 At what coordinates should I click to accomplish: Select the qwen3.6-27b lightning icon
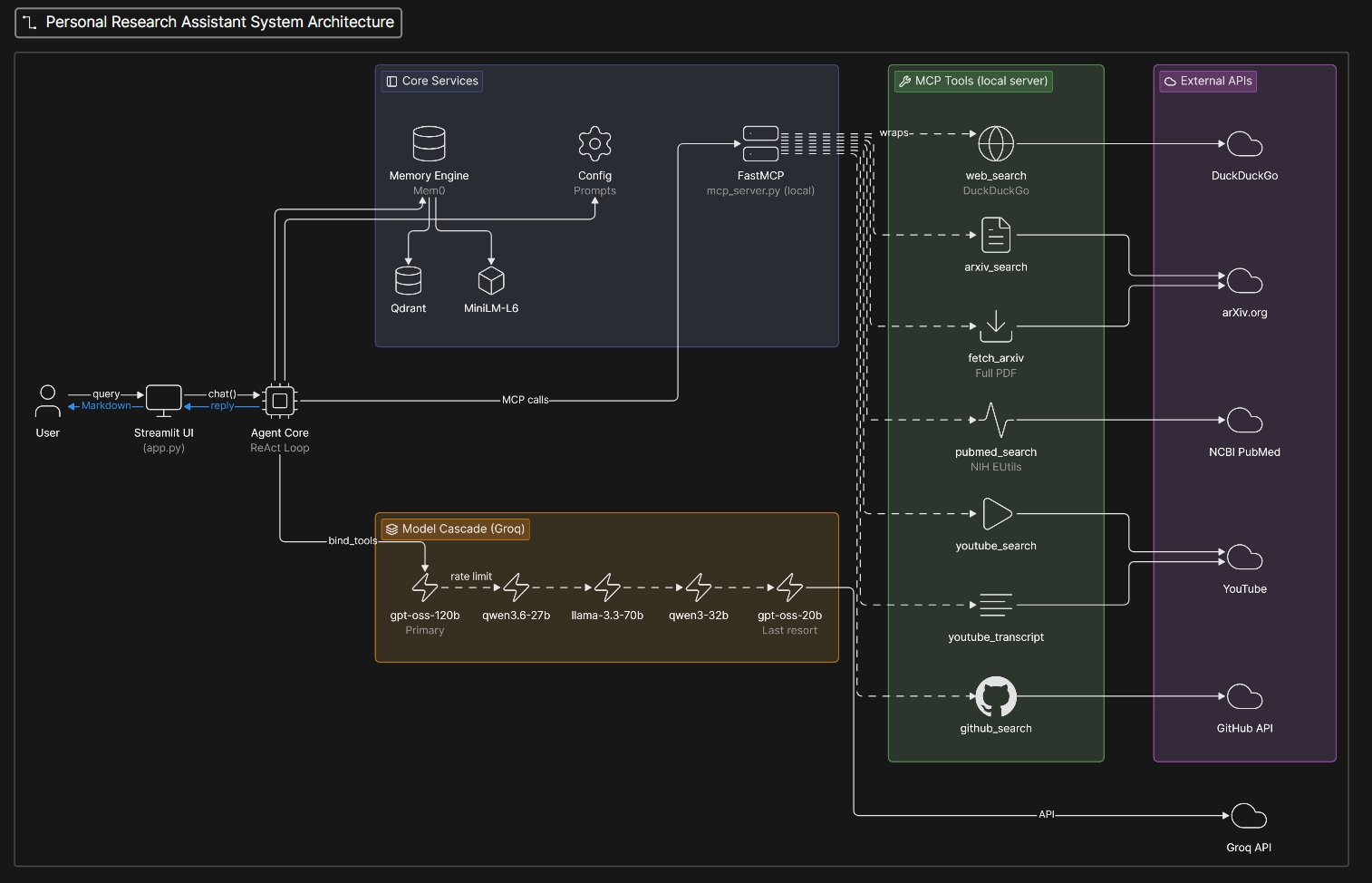(x=517, y=587)
